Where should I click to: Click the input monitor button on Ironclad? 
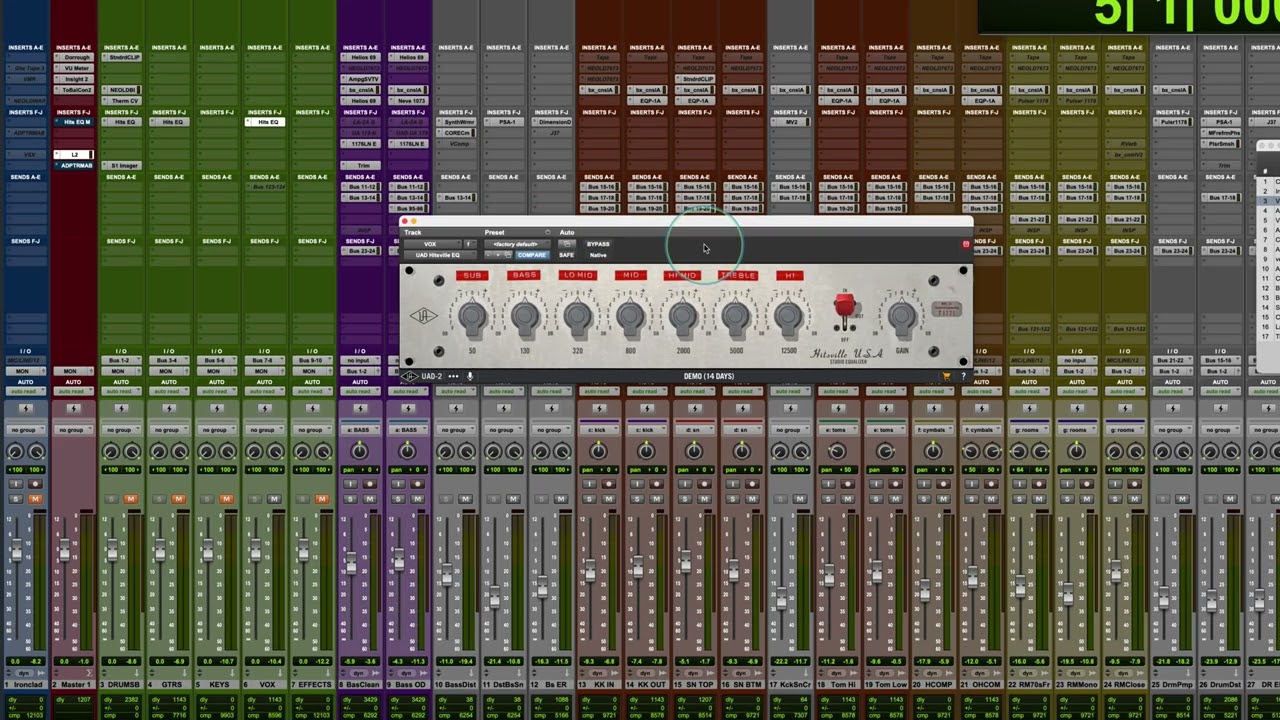pos(16,484)
